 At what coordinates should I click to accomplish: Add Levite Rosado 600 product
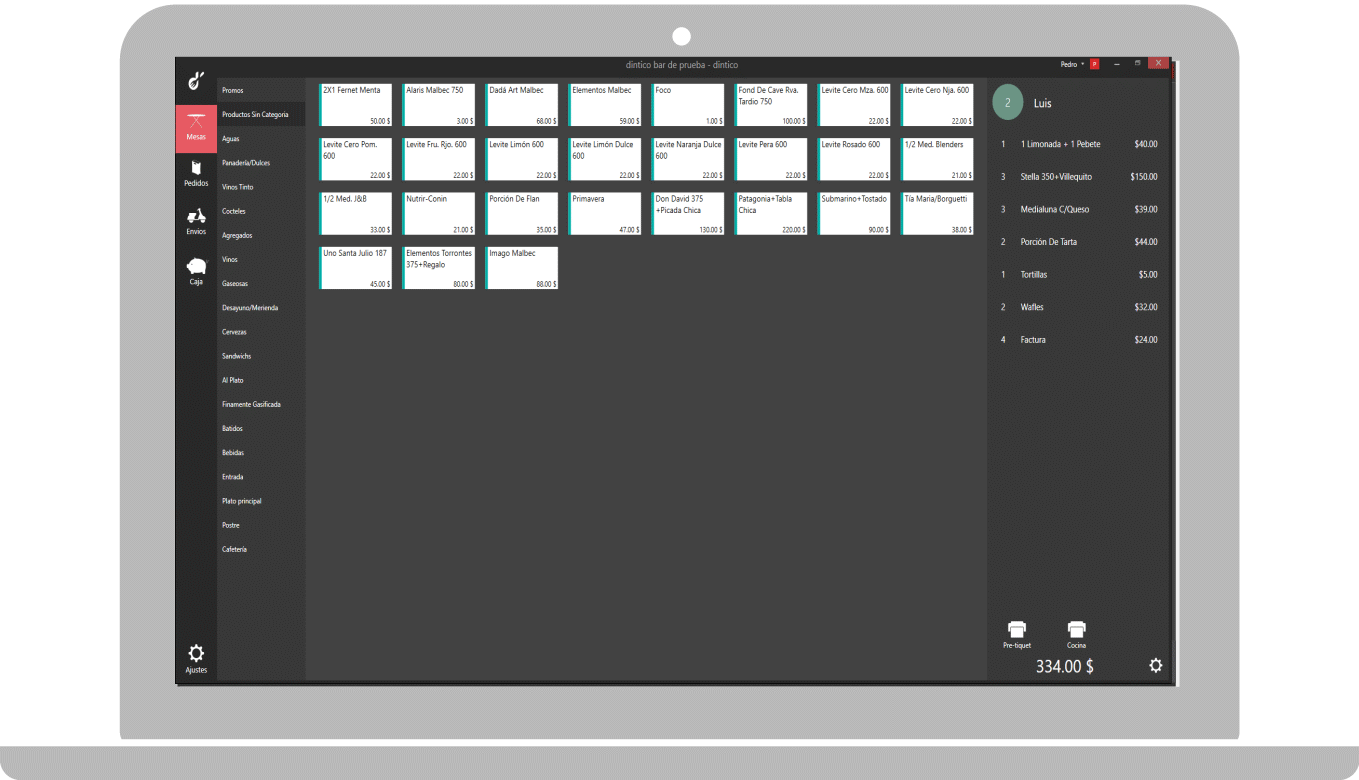coord(854,160)
